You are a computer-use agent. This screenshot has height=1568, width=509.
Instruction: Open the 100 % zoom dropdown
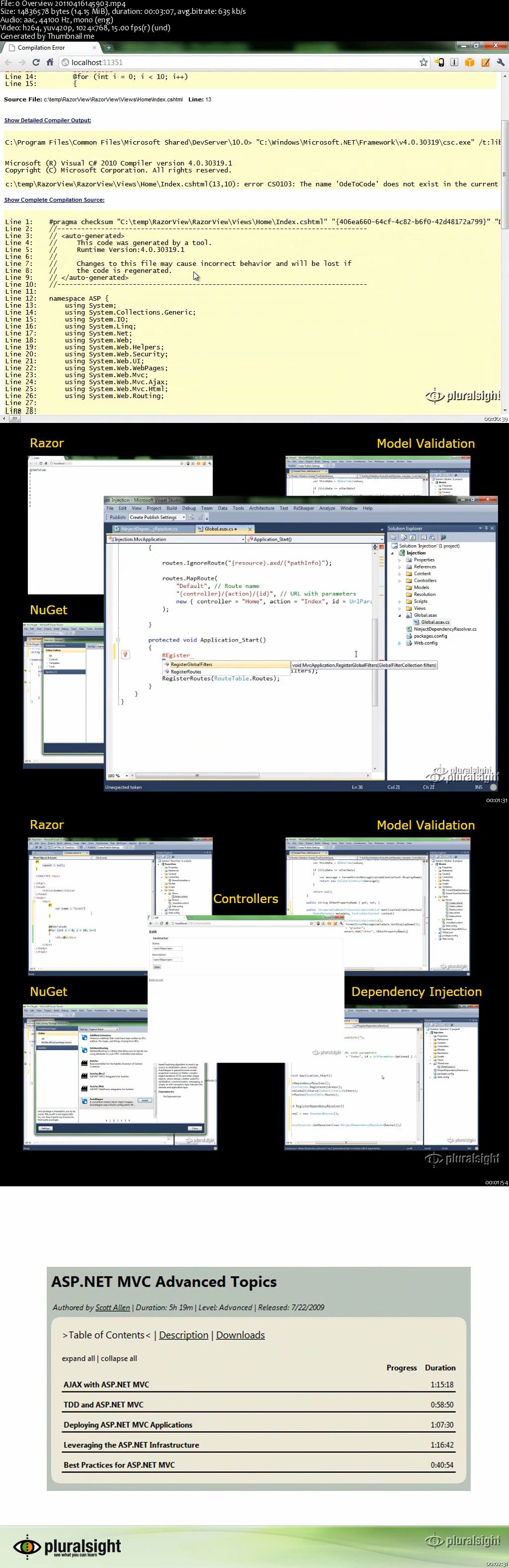(x=127, y=775)
